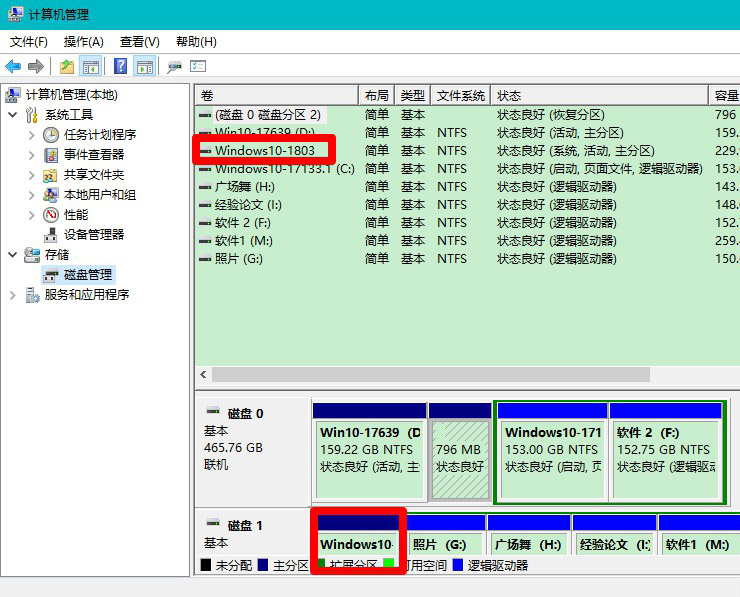Toggle the Show/Hide Action Pane icon

[144, 66]
